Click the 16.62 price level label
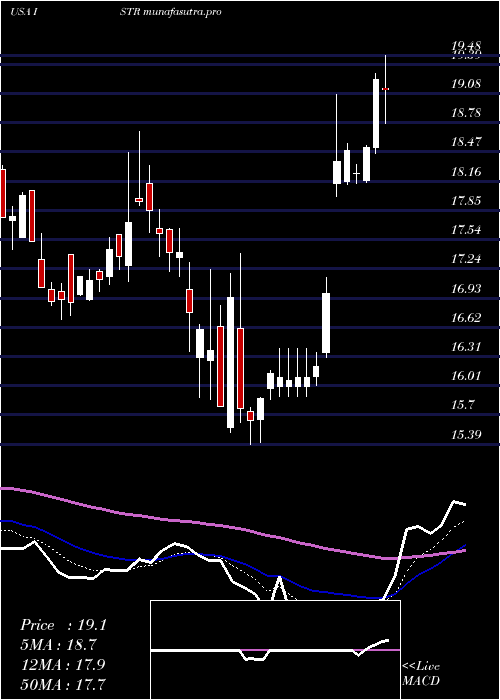500x700 pixels. [466, 318]
